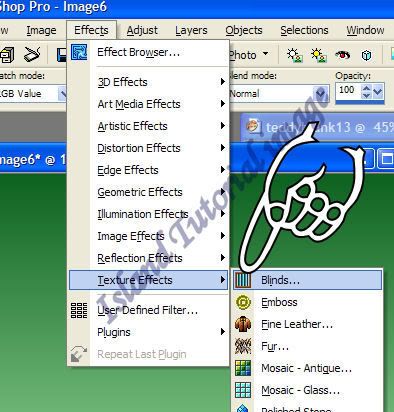
Task: Select Blinds texture effect
Action: pyautogui.click(x=307, y=280)
